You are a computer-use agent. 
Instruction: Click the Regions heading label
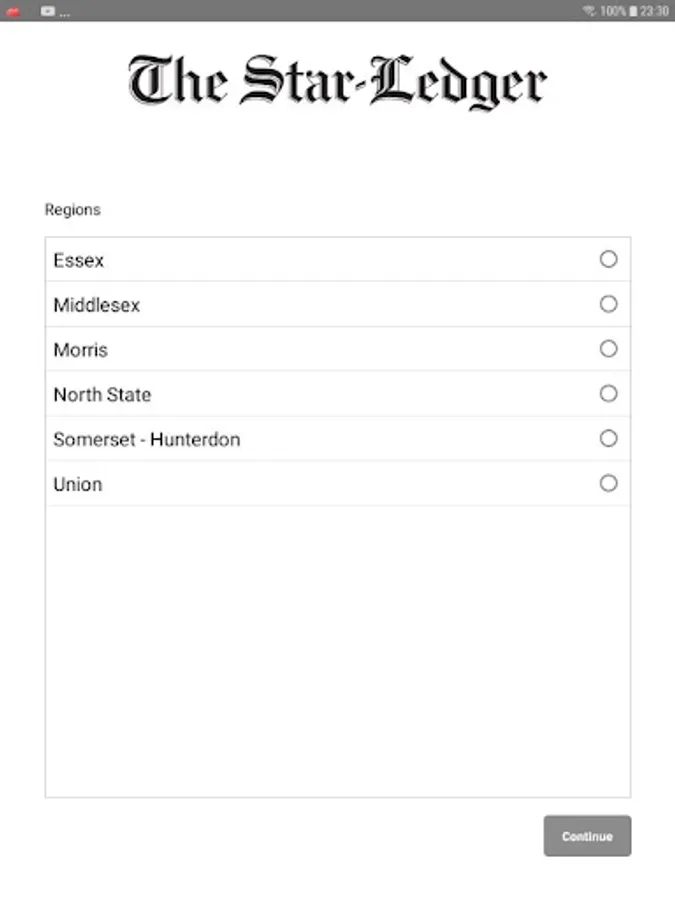pos(73,210)
